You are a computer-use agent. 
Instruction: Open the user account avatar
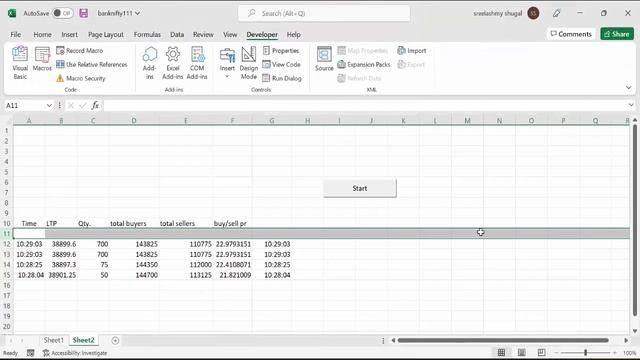[x=533, y=13]
